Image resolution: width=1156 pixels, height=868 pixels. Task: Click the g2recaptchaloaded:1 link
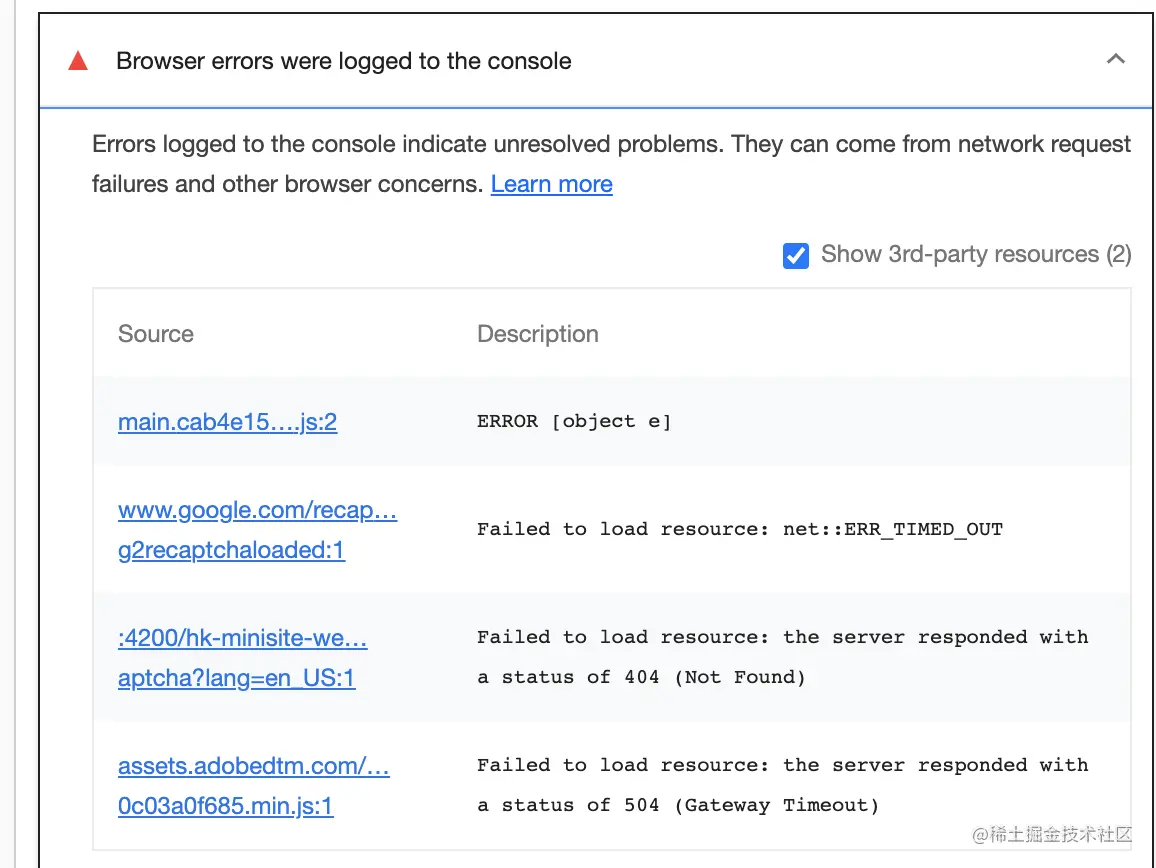click(231, 551)
